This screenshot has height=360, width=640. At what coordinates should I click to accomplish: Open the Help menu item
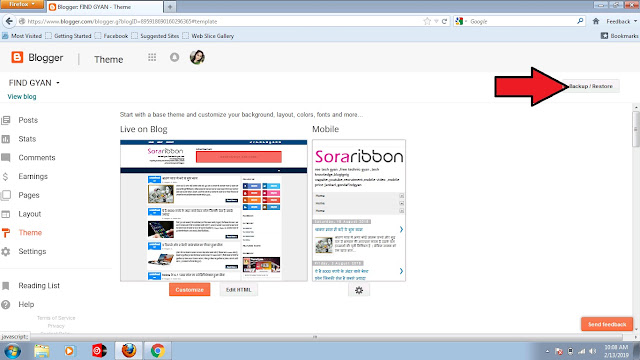(26, 304)
